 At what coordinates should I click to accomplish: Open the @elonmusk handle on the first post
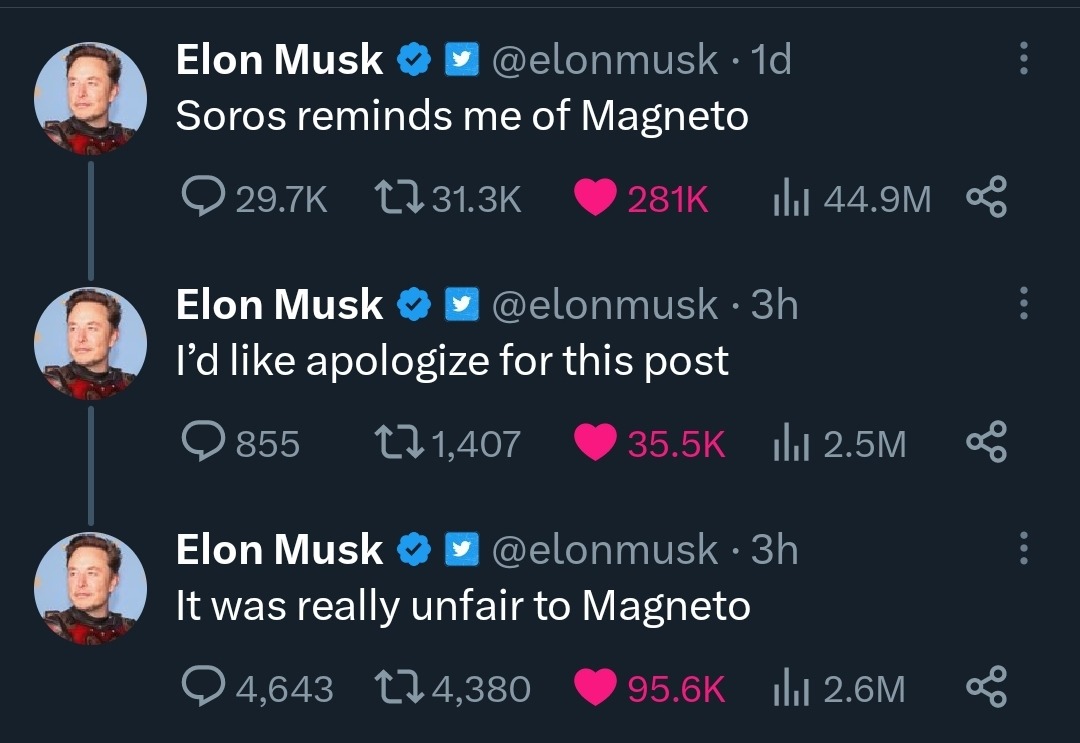click(604, 60)
